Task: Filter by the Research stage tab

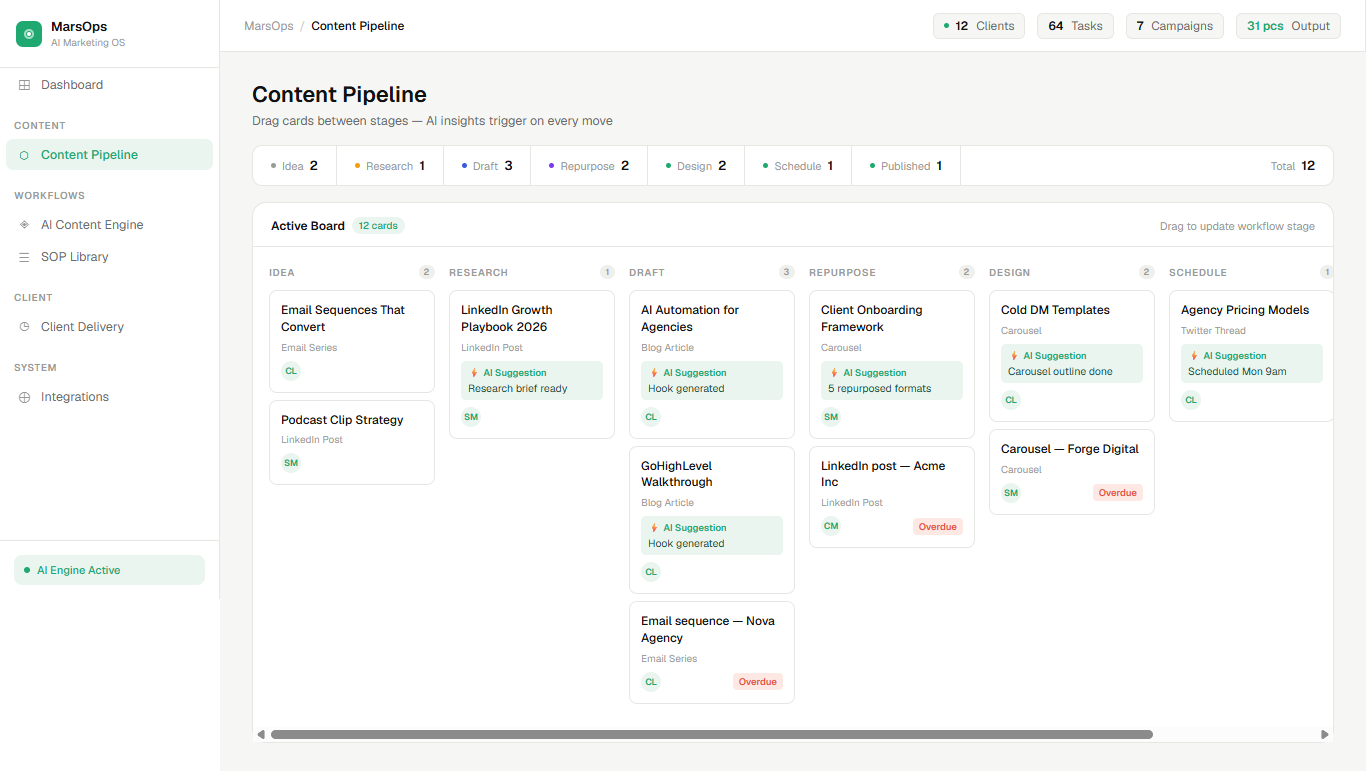Action: click(390, 166)
